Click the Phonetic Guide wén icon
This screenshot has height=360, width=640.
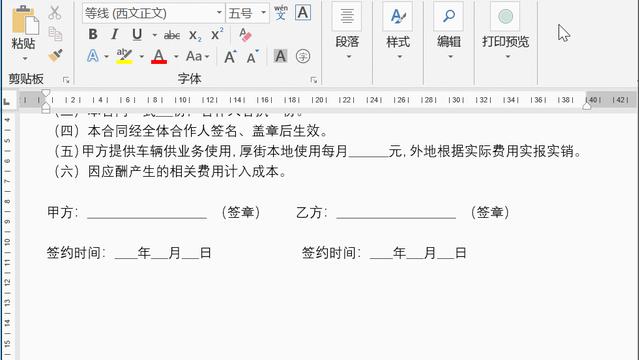[281, 13]
